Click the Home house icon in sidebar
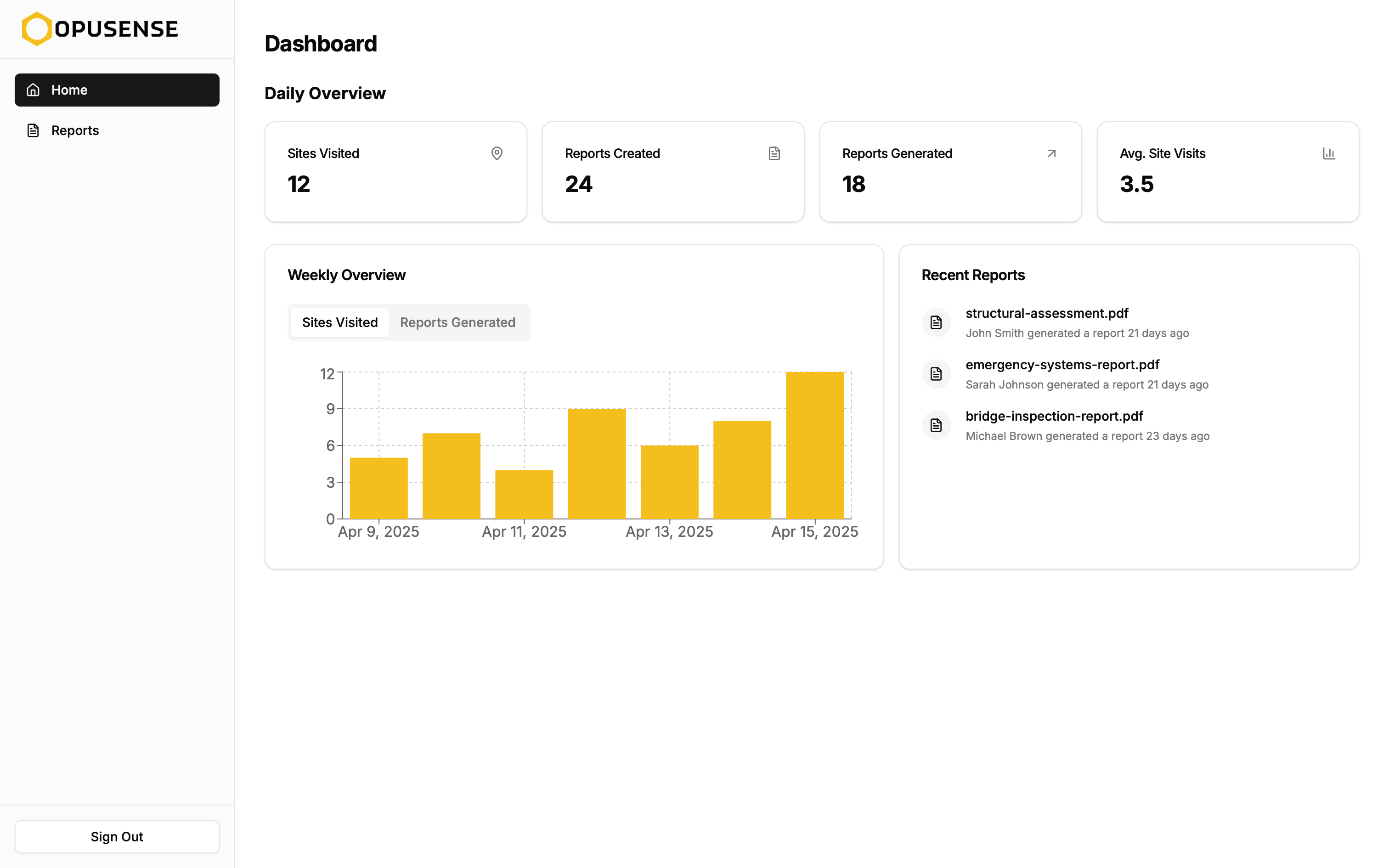The width and height of the screenshot is (1389, 868). point(33,90)
